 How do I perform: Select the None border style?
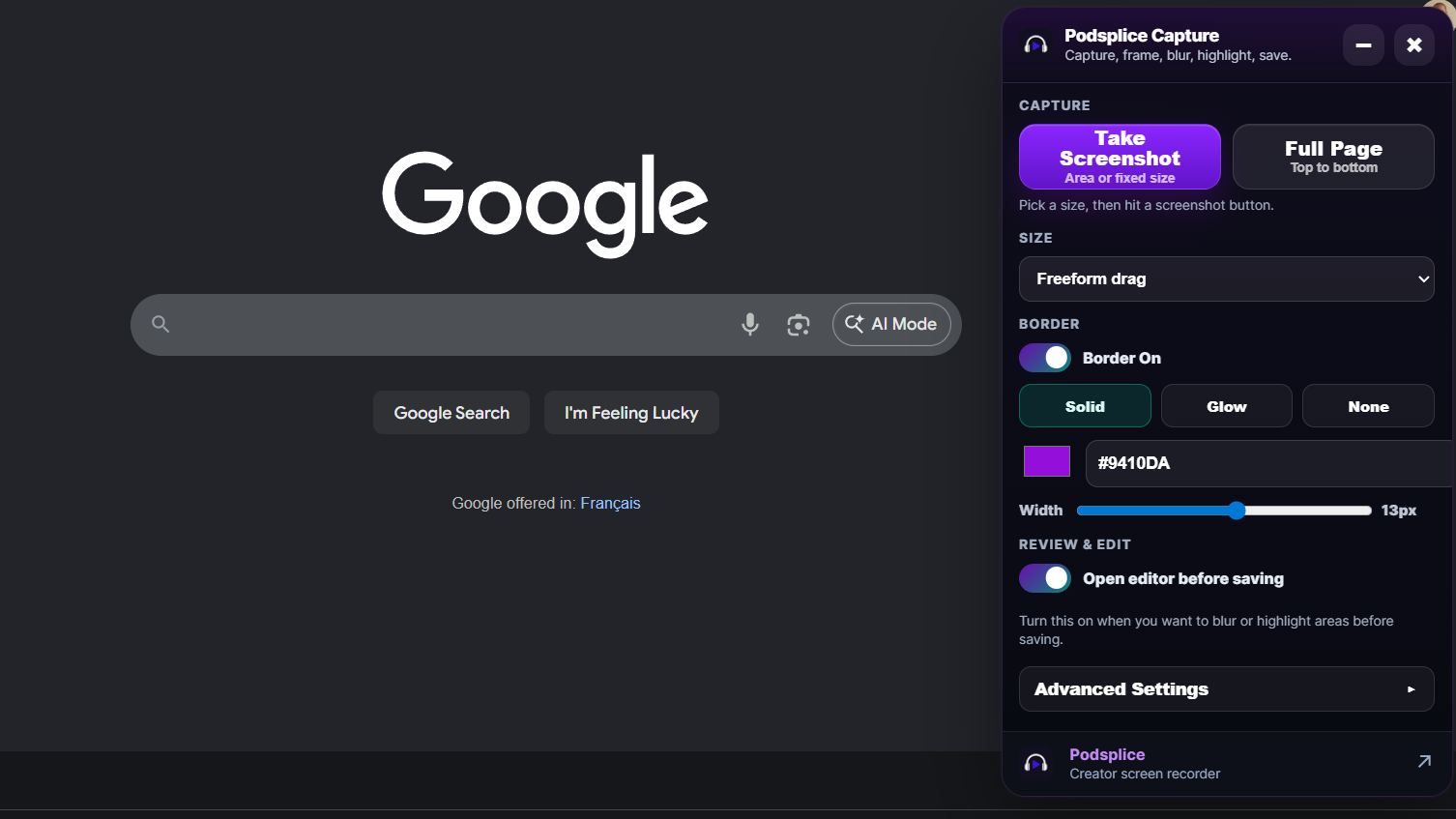coord(1368,406)
